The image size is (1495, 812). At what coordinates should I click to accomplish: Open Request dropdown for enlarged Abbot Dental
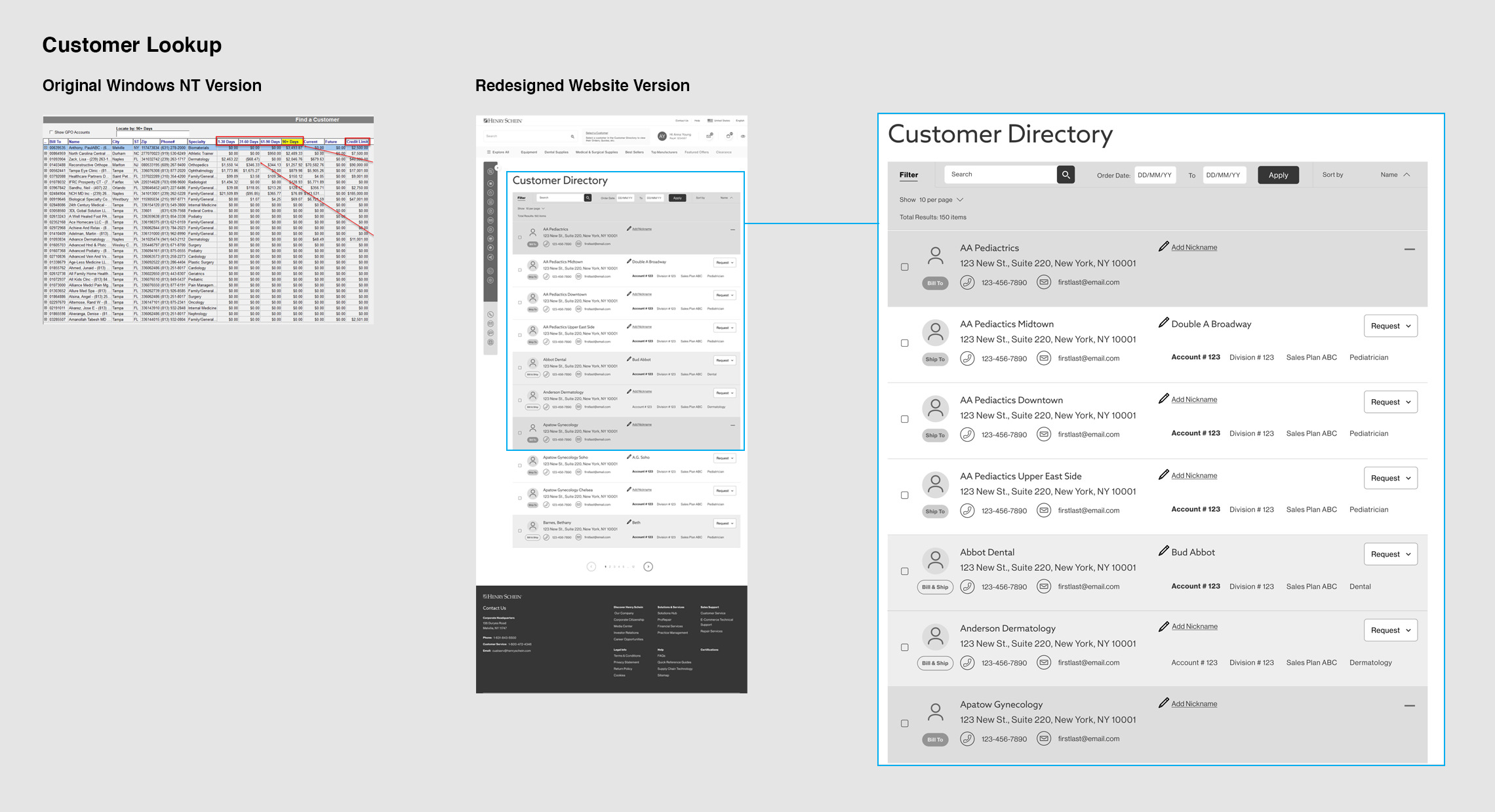point(1390,554)
